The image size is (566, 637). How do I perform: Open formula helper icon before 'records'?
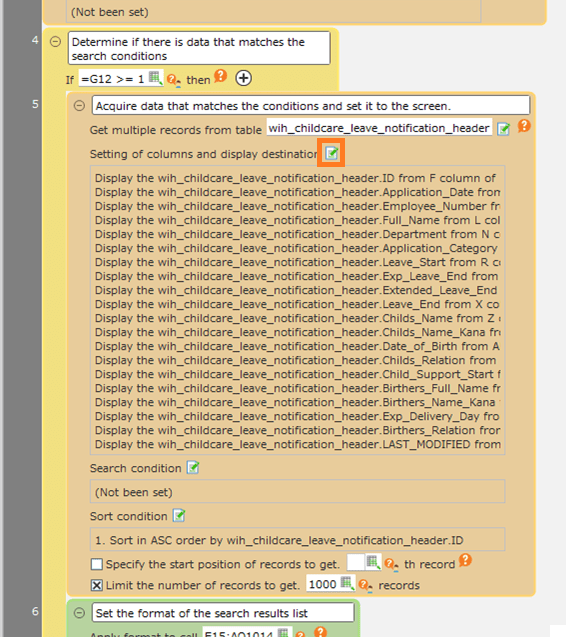[365, 585]
